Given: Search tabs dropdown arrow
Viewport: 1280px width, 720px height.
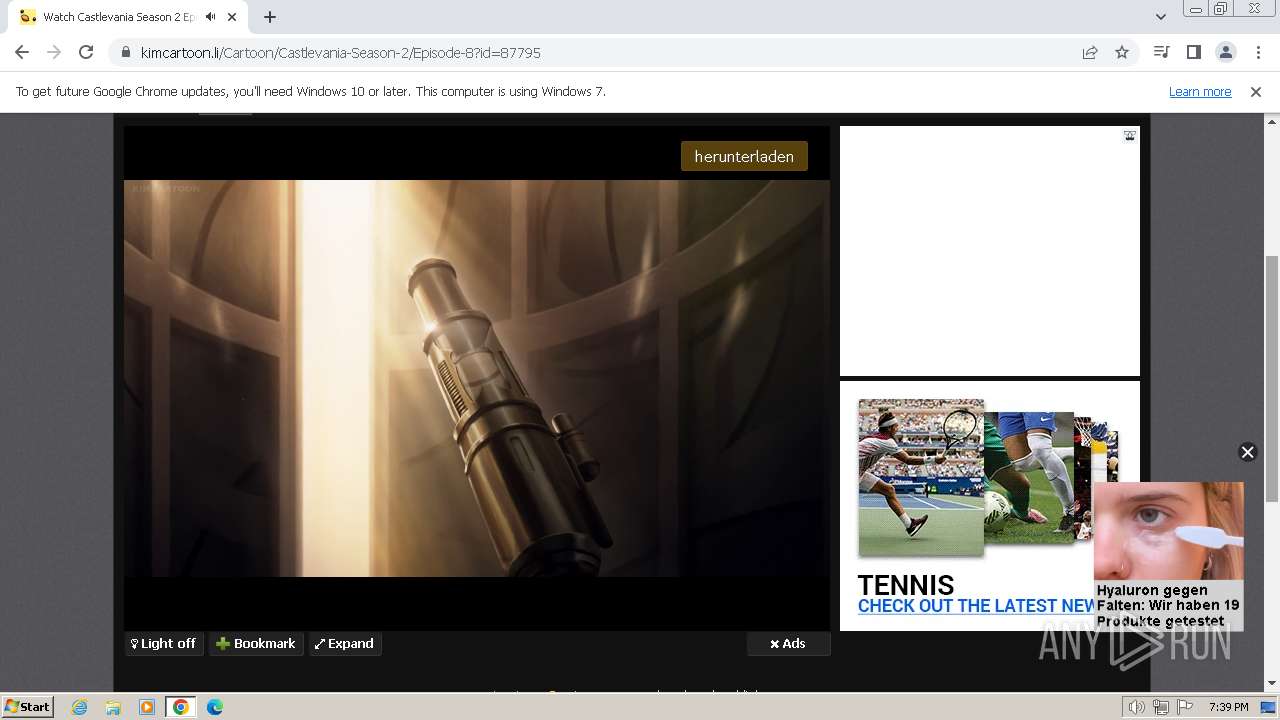Looking at the screenshot, I should click(1160, 17).
